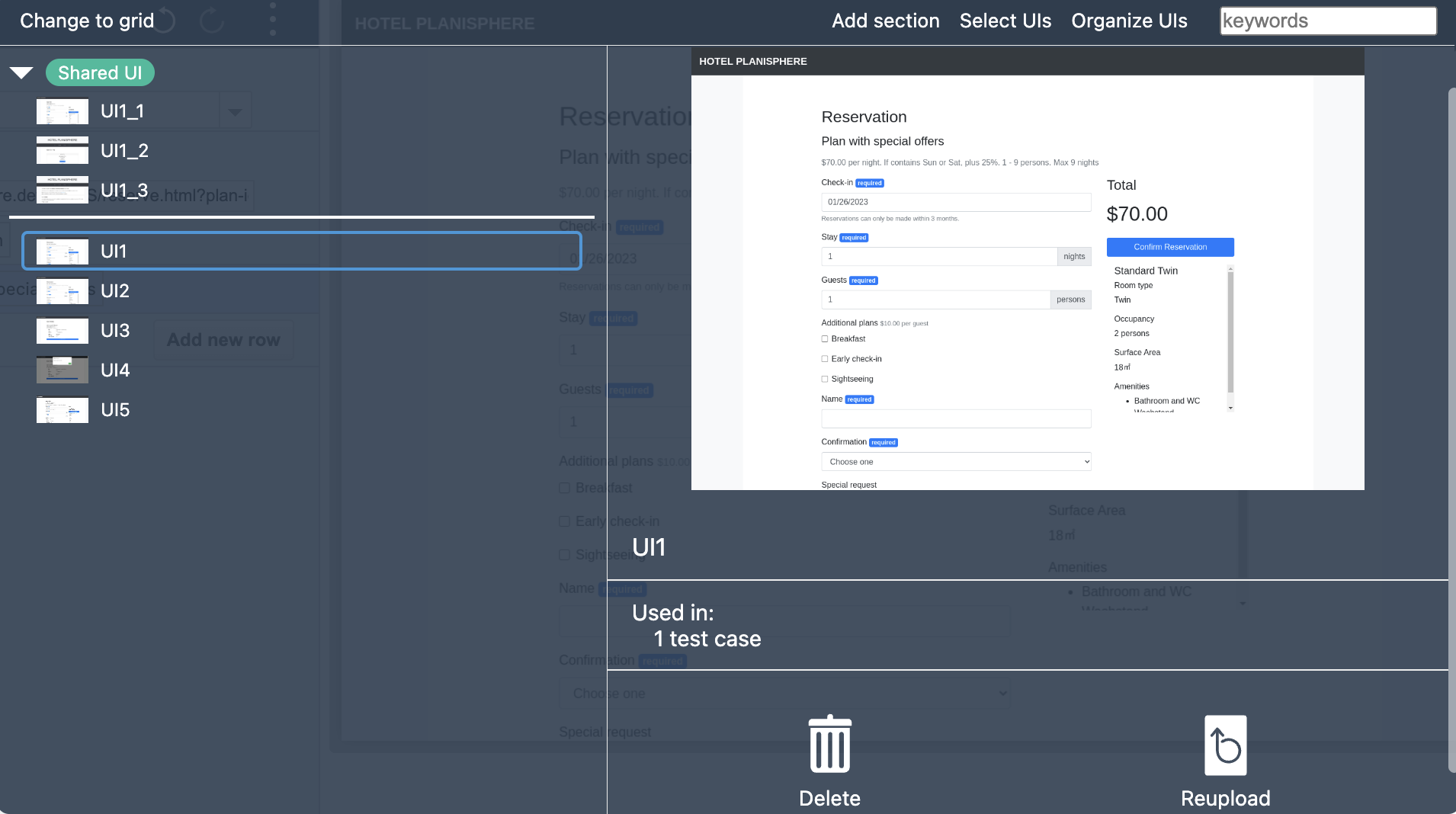The height and width of the screenshot is (814, 1456).
Task: Click the Reupload icon
Action: coord(1226,745)
